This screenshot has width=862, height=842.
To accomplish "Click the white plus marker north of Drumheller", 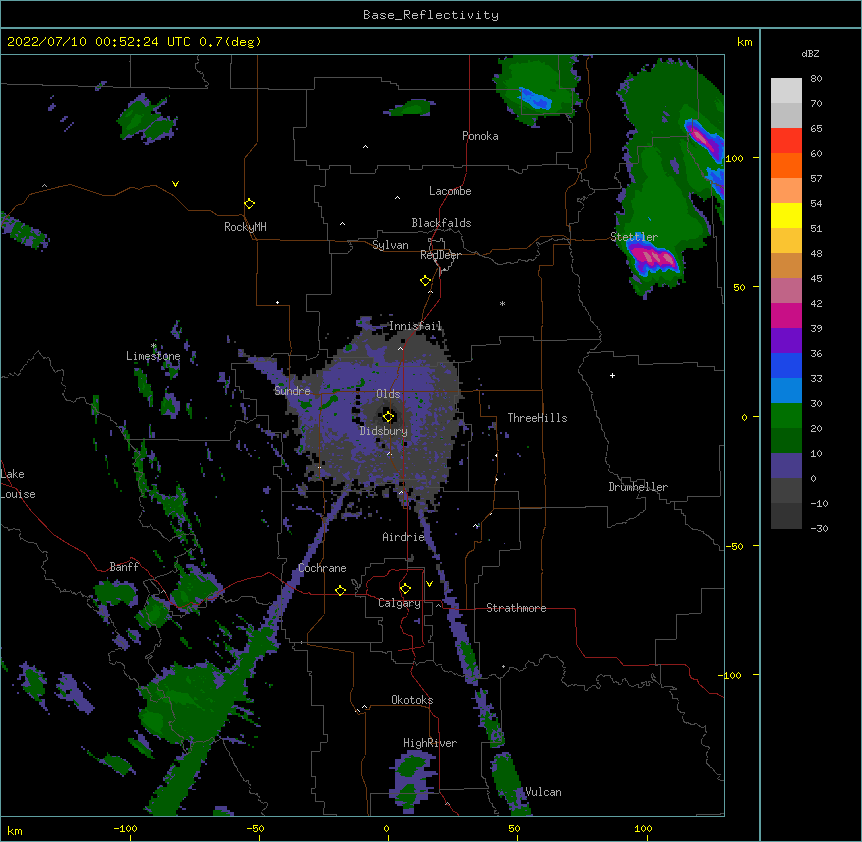I will coord(612,375).
